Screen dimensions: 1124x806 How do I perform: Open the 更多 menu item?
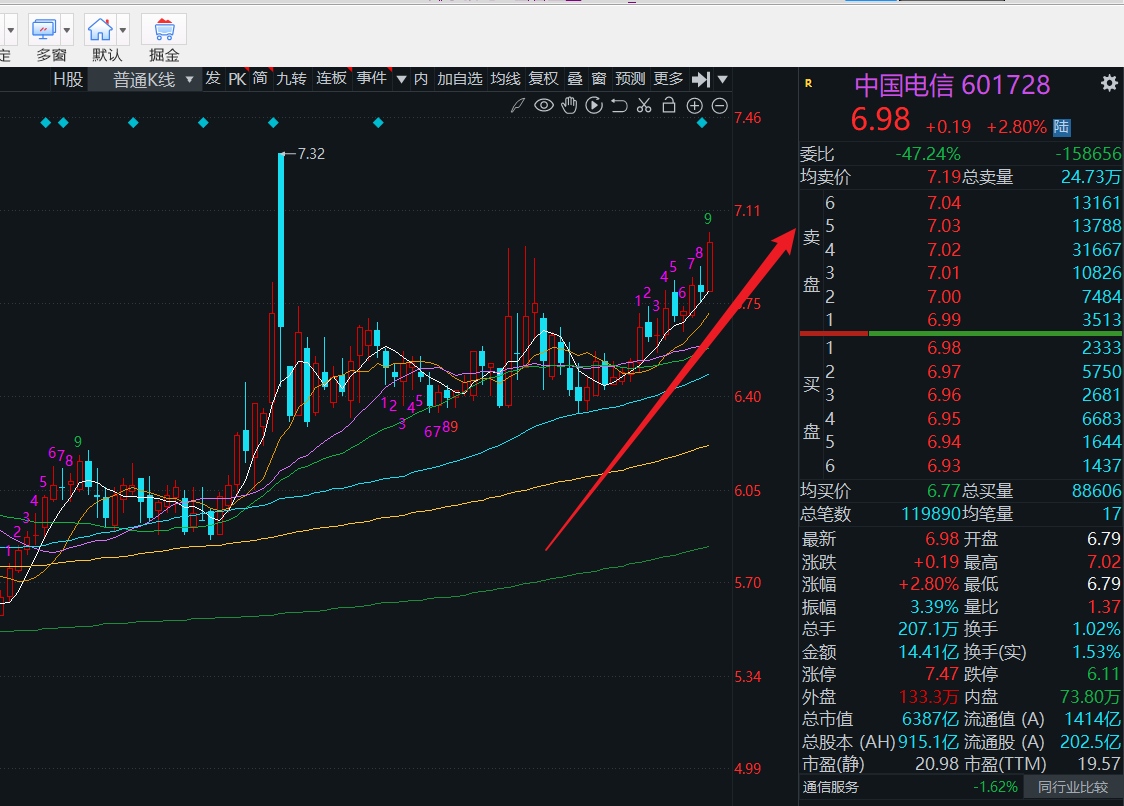668,79
